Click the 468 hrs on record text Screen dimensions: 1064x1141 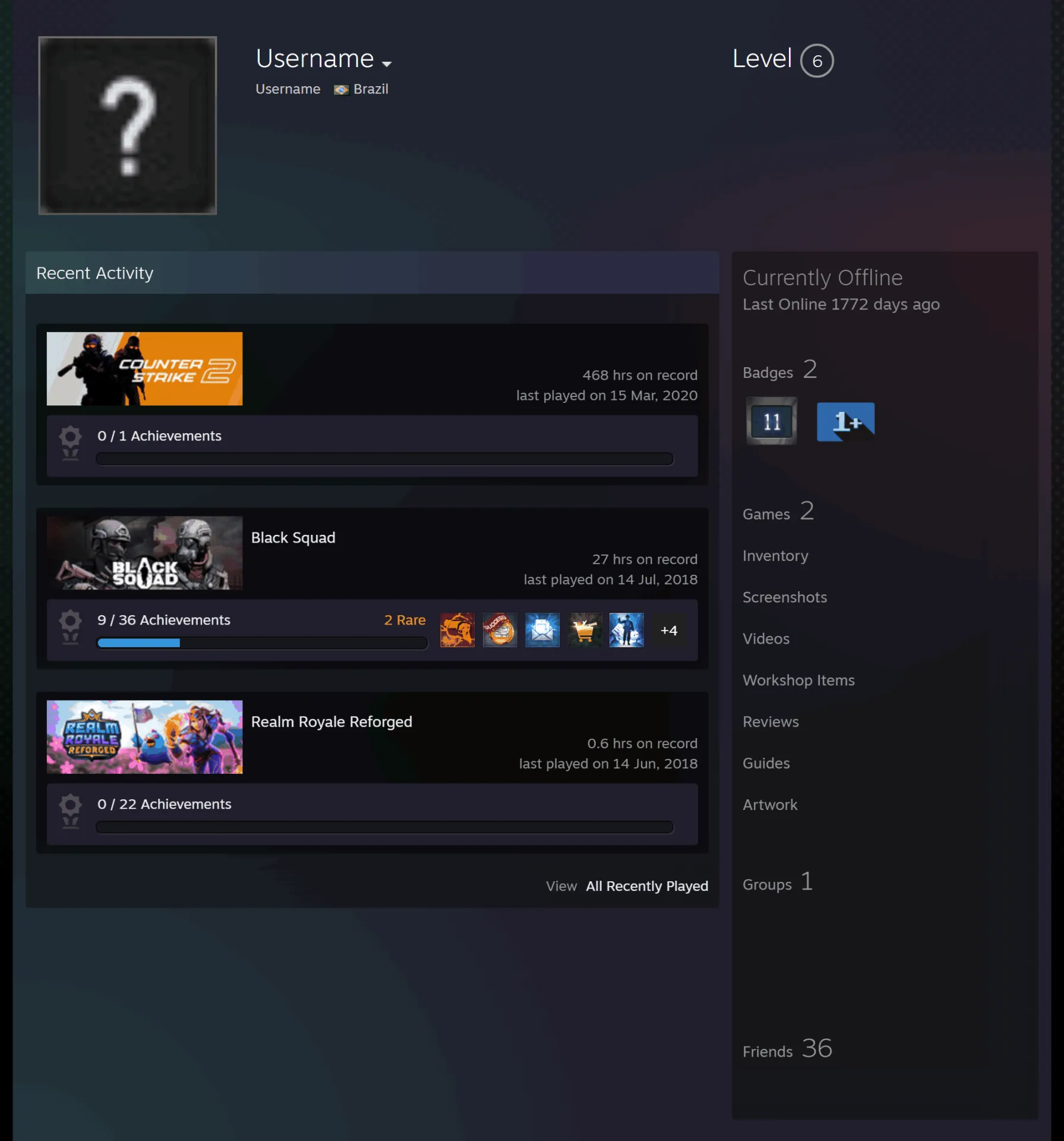point(640,376)
